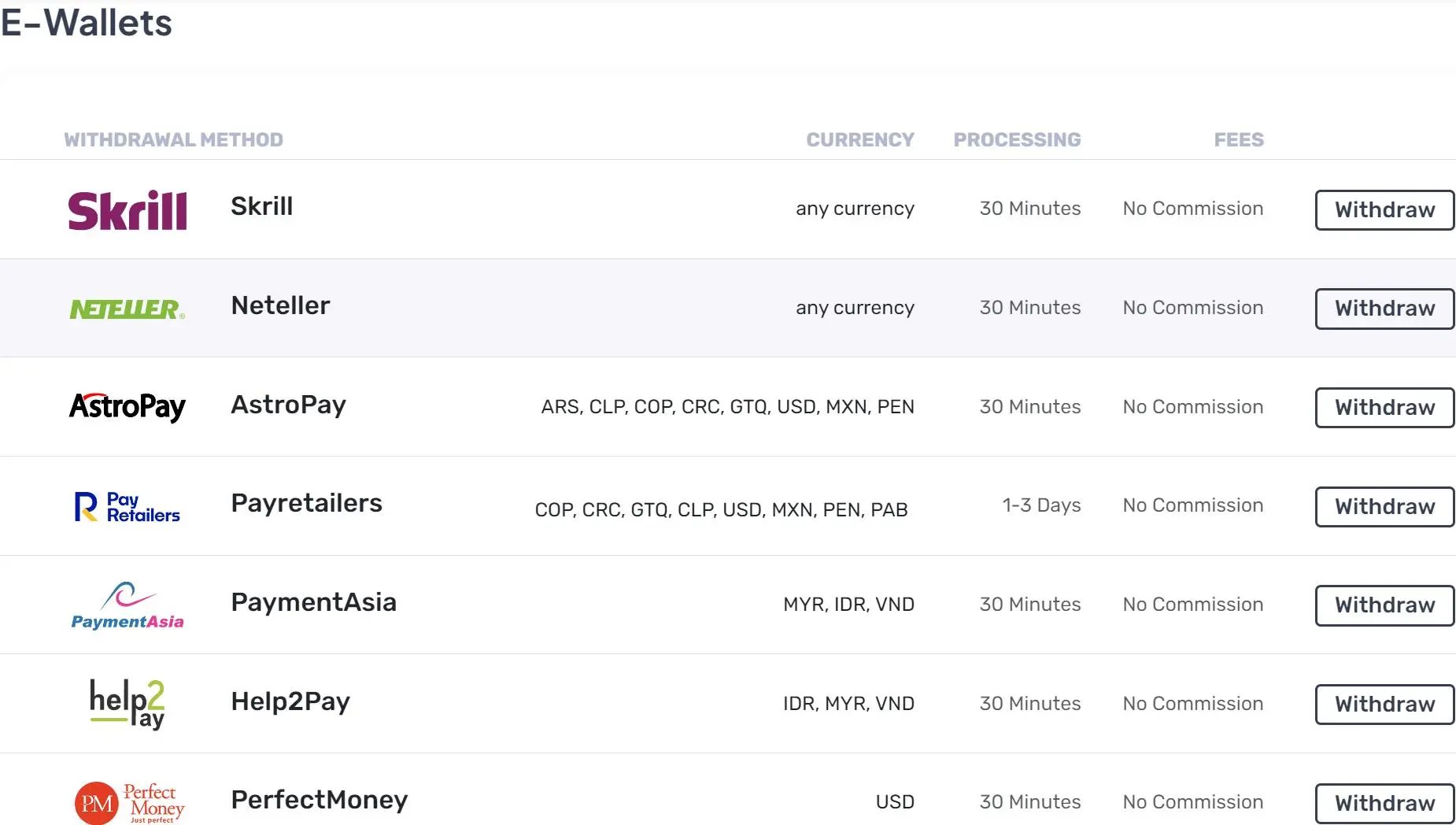This screenshot has width=1456, height=825.
Task: Click Skrill's 'No Commission' fee
Action: [1193, 209]
